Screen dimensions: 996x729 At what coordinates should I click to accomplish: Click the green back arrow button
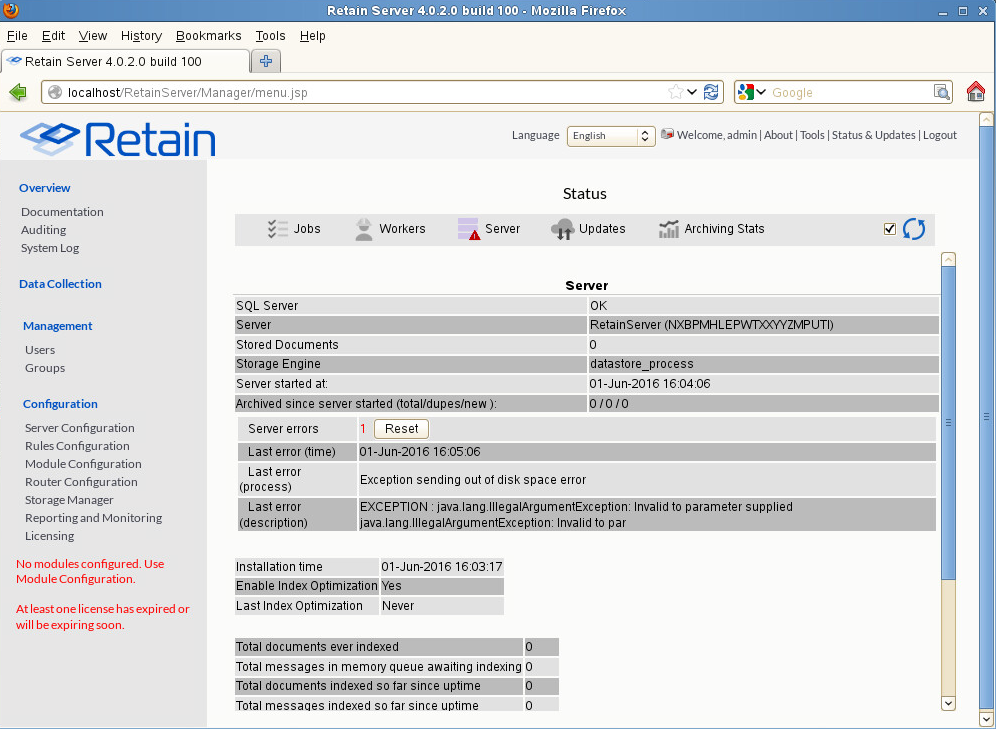(18, 93)
